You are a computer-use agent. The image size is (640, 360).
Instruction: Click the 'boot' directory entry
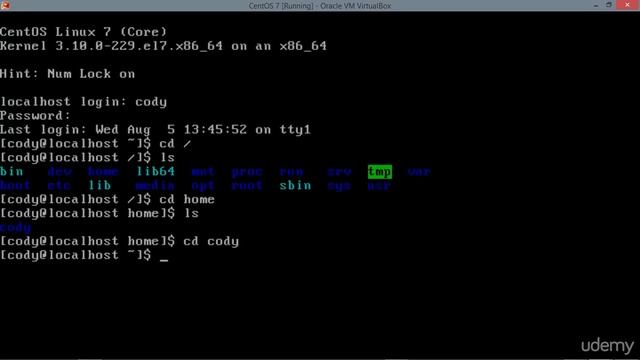16,185
